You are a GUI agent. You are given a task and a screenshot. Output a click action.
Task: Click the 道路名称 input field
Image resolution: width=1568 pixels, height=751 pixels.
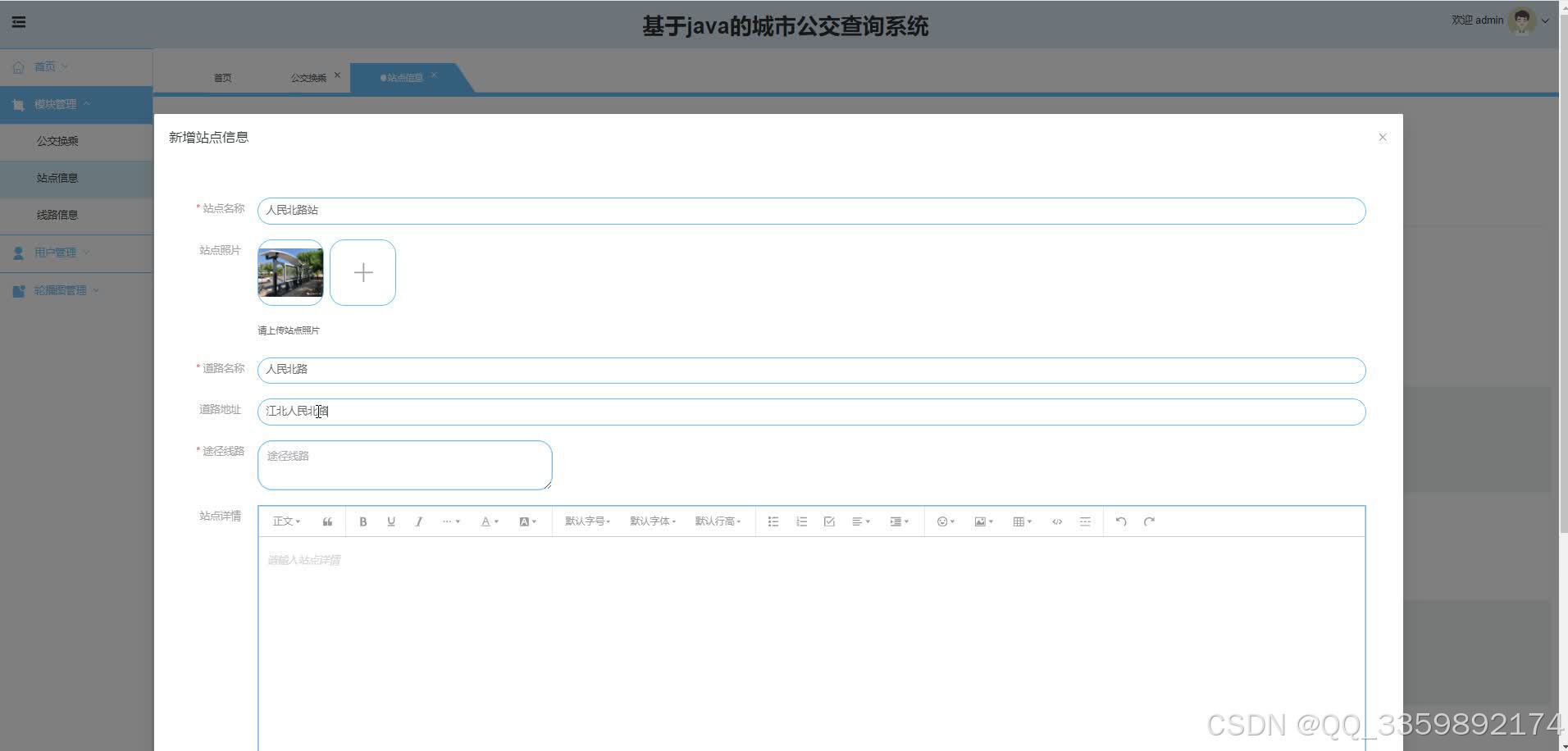tap(811, 371)
